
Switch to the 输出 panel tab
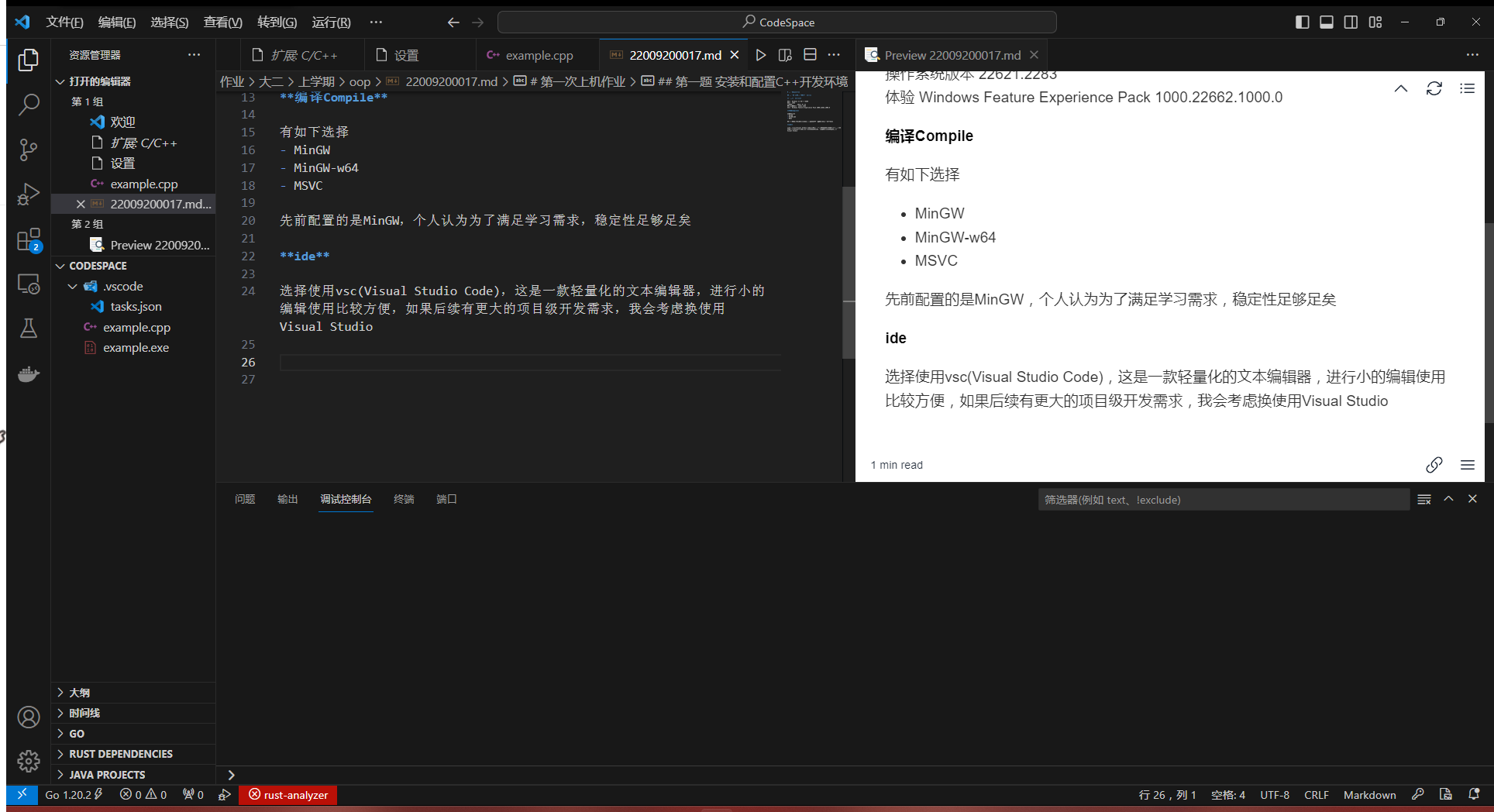[287, 499]
